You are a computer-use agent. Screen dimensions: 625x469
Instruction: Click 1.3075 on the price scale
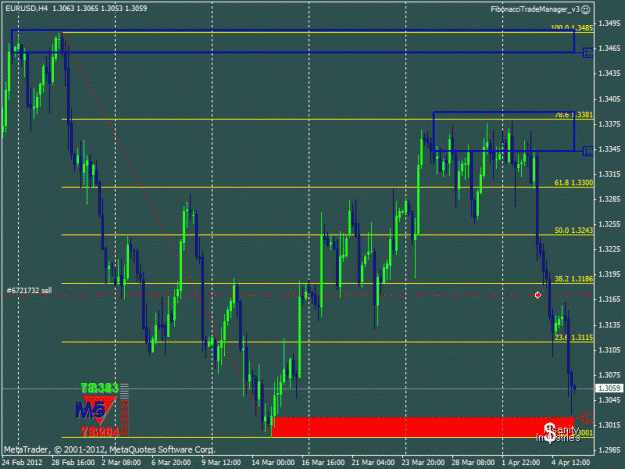point(610,375)
